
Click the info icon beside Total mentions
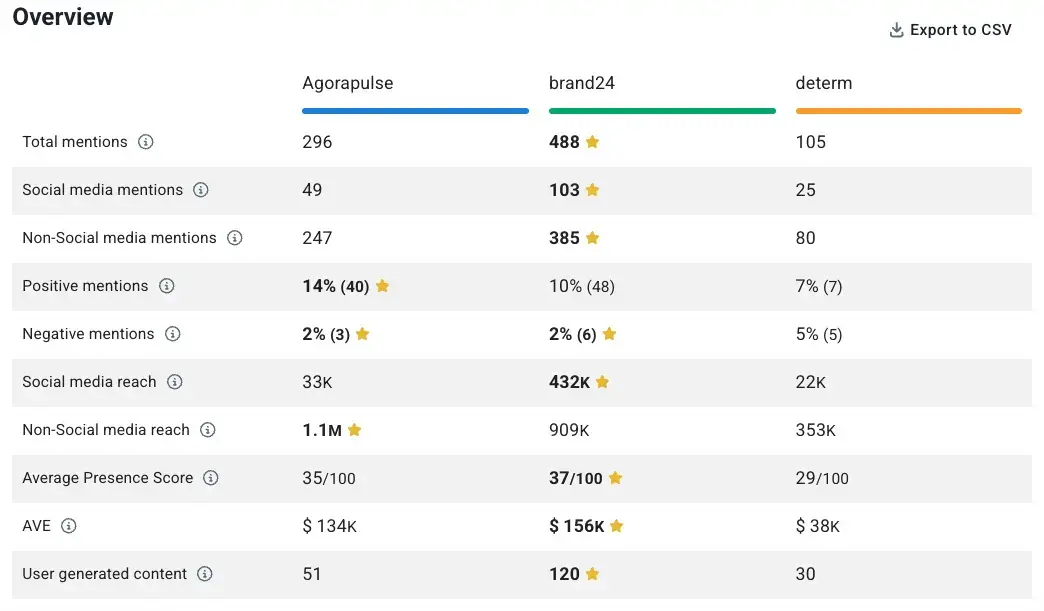146,142
